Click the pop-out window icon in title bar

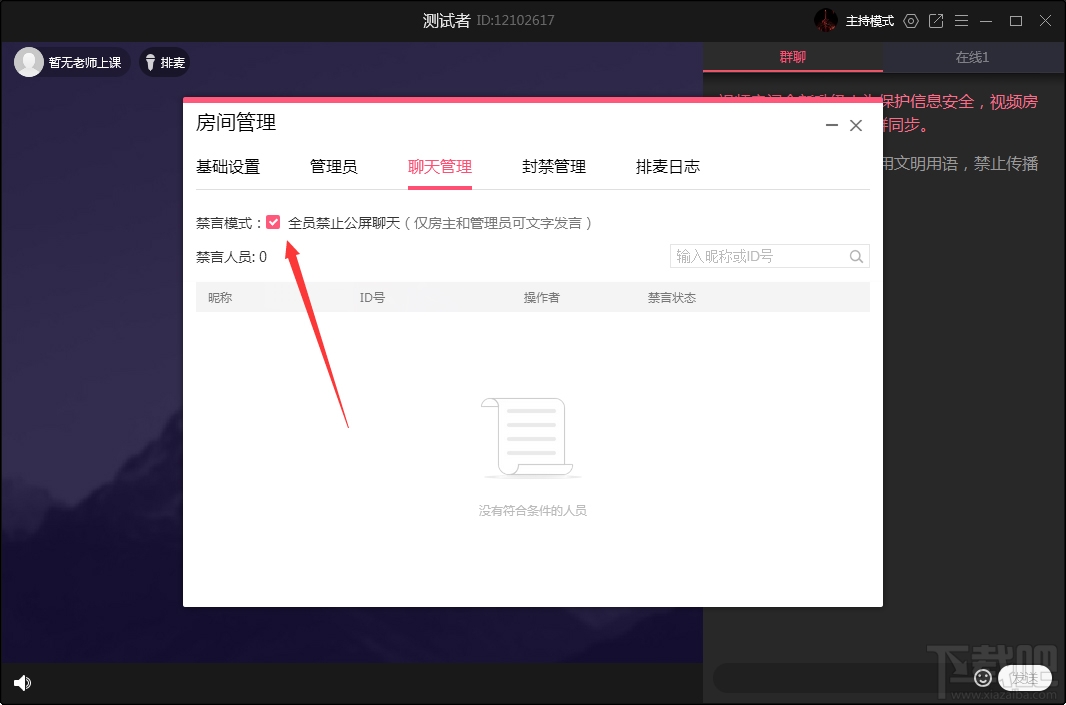(936, 20)
